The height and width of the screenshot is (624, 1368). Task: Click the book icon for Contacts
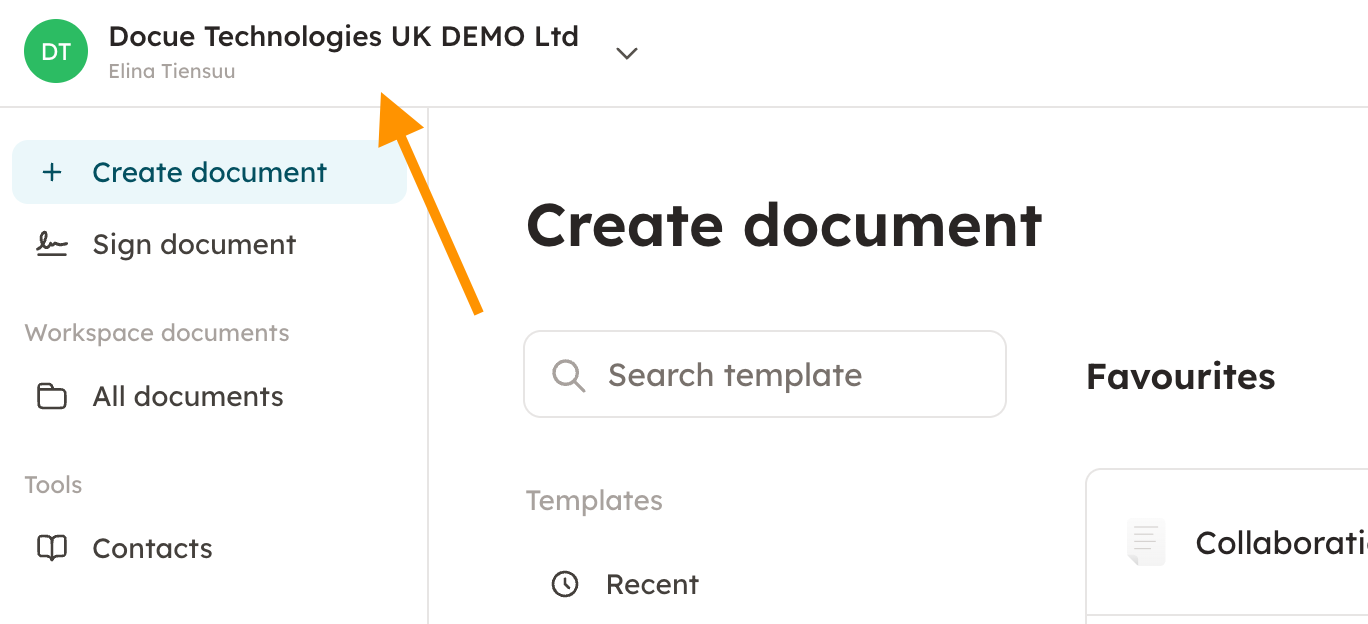pyautogui.click(x=52, y=548)
